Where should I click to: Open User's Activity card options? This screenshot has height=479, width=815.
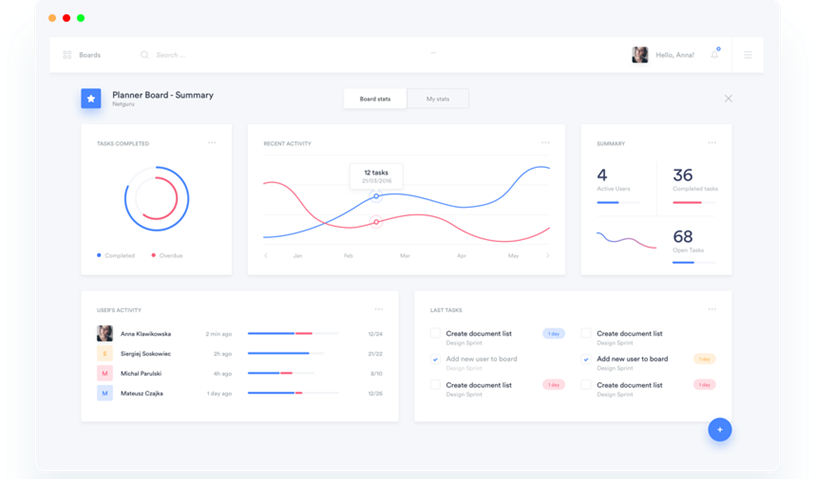pyautogui.click(x=379, y=309)
